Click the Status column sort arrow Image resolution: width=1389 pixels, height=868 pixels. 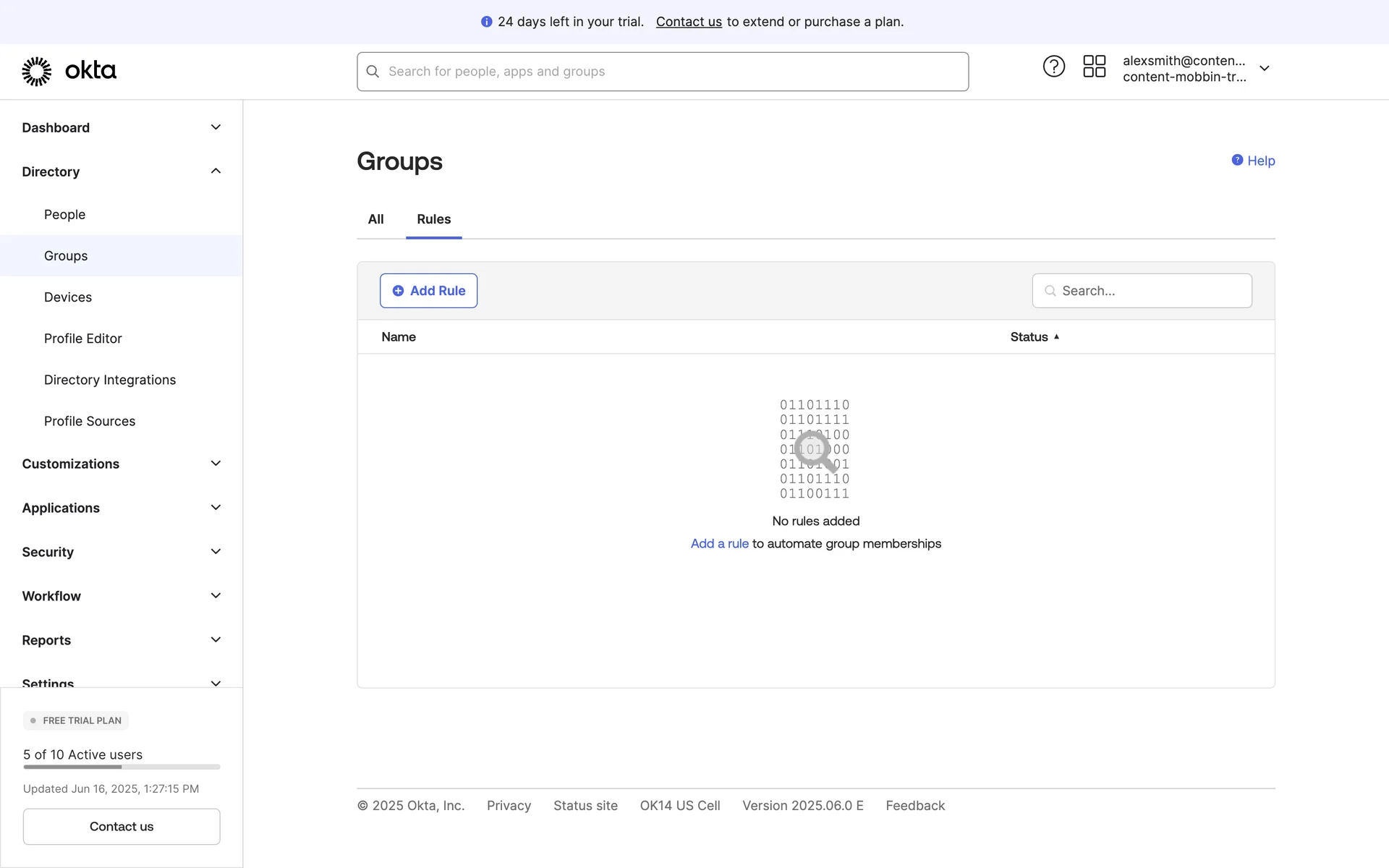click(x=1056, y=337)
